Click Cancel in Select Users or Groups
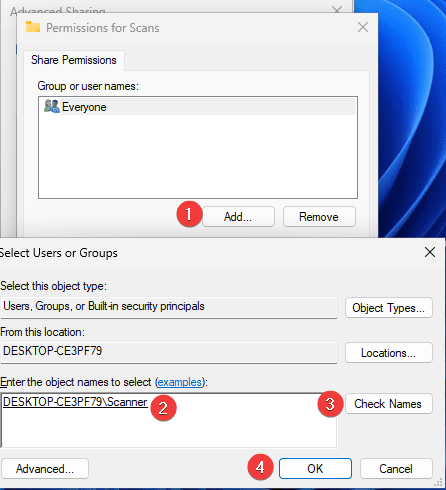Screen dimensions: 446x490 click(396, 469)
